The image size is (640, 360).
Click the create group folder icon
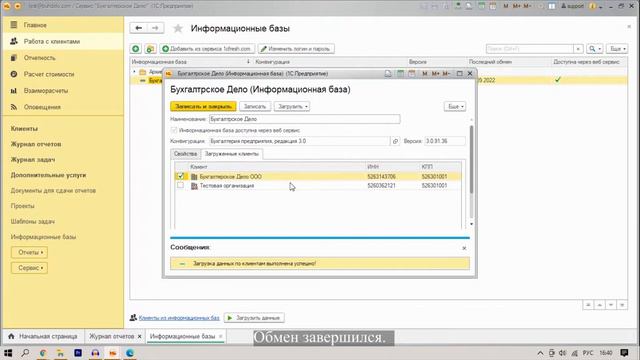pyautogui.click(x=150, y=49)
